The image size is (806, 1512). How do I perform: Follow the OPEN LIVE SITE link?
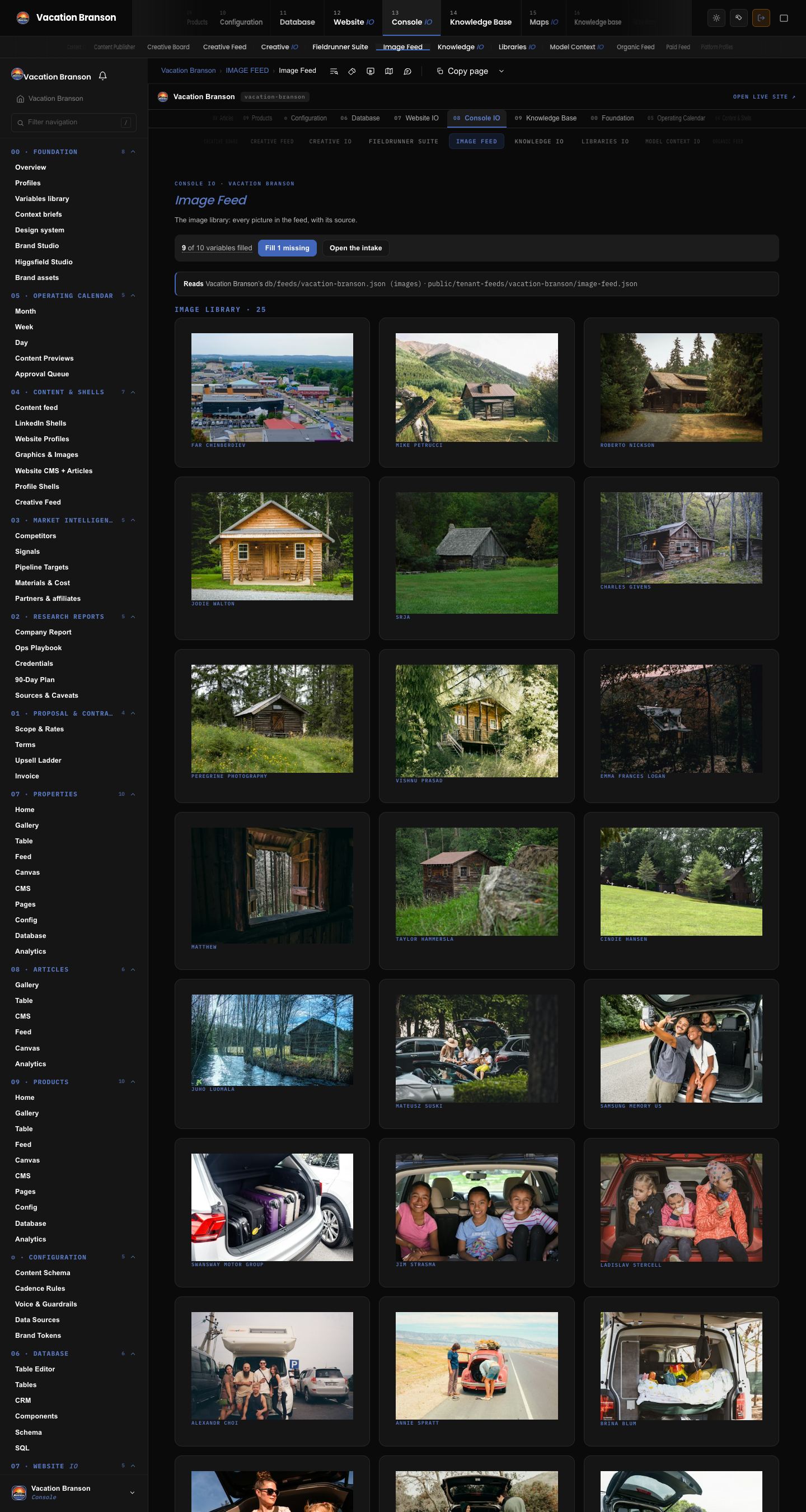pyautogui.click(x=764, y=97)
